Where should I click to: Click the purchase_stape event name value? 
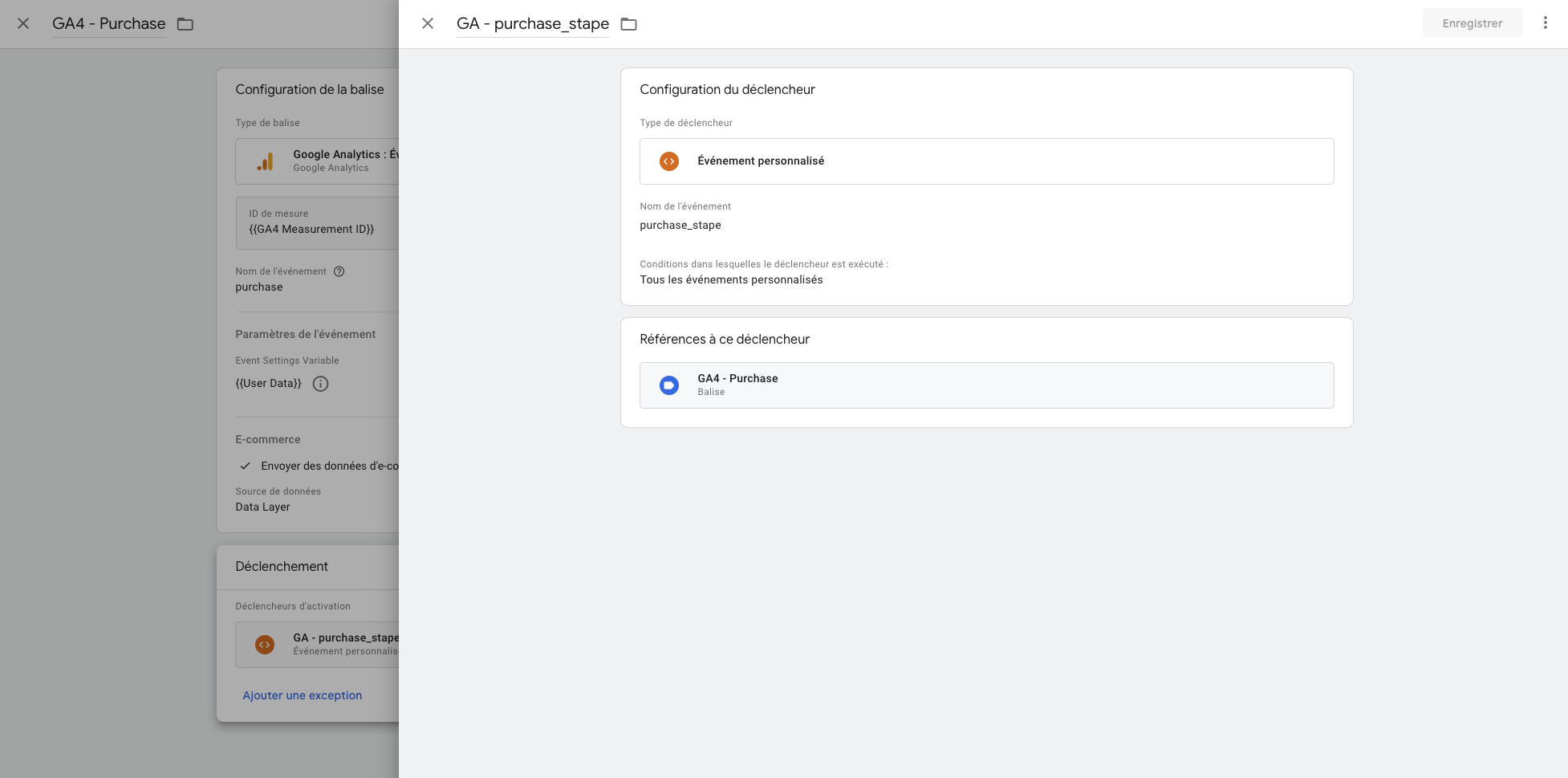click(680, 225)
